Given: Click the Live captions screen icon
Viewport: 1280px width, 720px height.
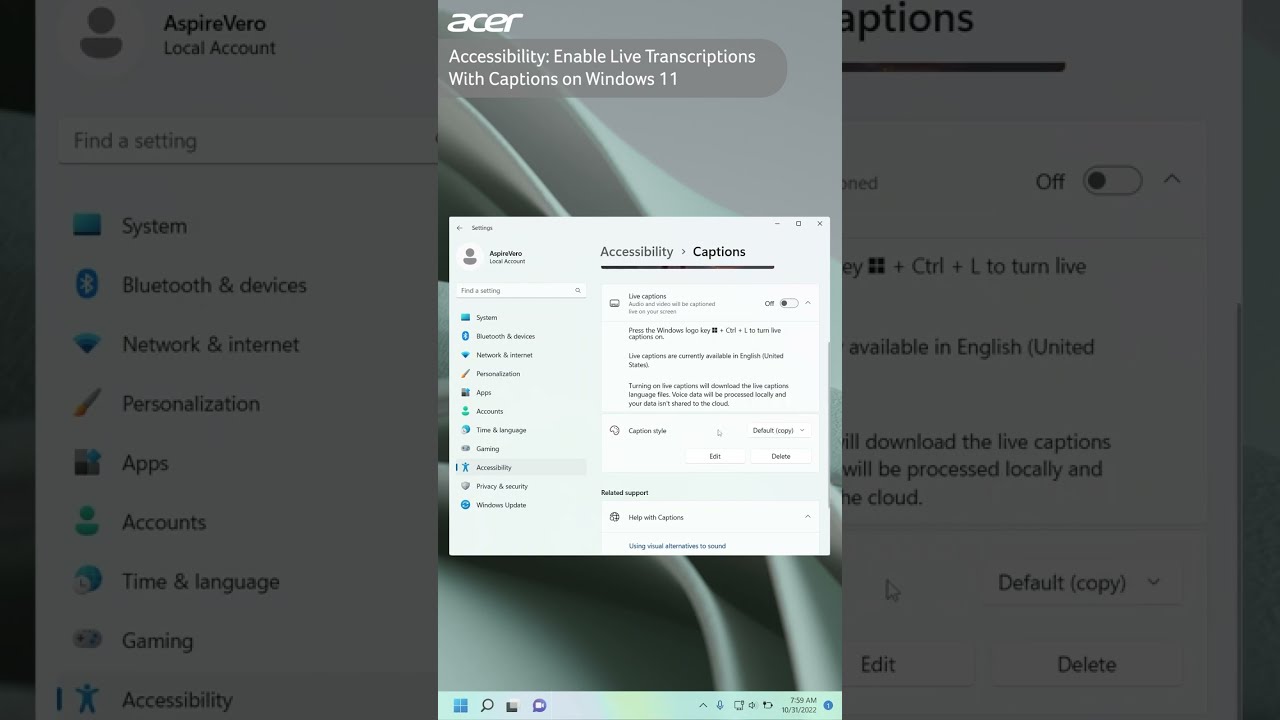Looking at the screenshot, I should click(x=615, y=303).
